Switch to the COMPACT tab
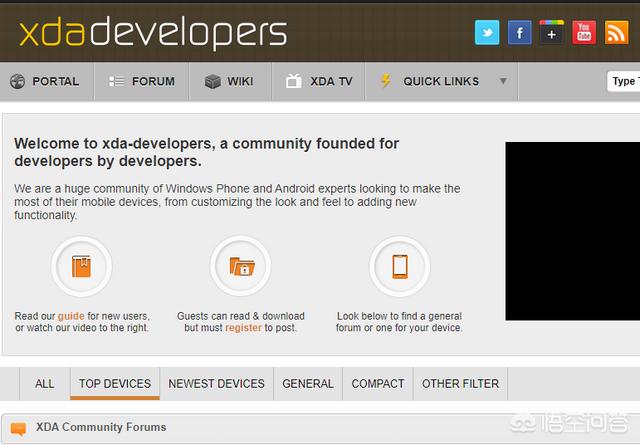 coord(378,384)
